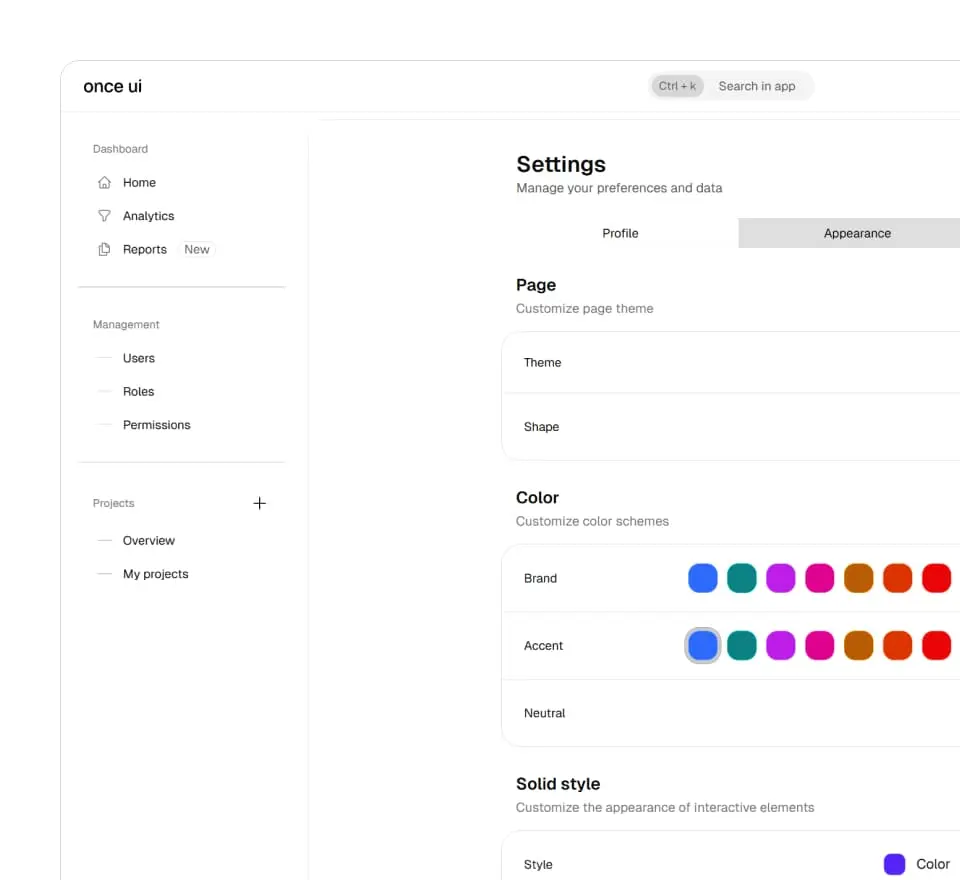Select the blue Accent color
The height and width of the screenshot is (880, 960).
[703, 645]
